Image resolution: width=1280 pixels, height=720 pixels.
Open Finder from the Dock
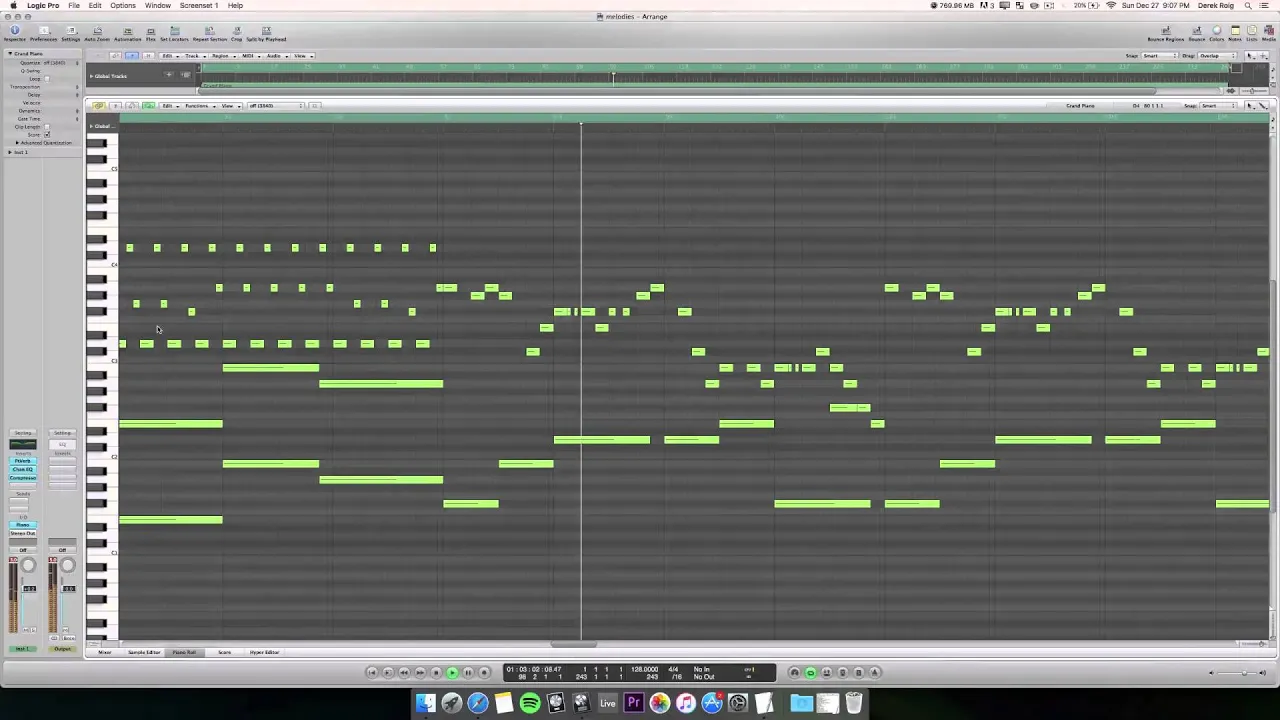pyautogui.click(x=426, y=703)
